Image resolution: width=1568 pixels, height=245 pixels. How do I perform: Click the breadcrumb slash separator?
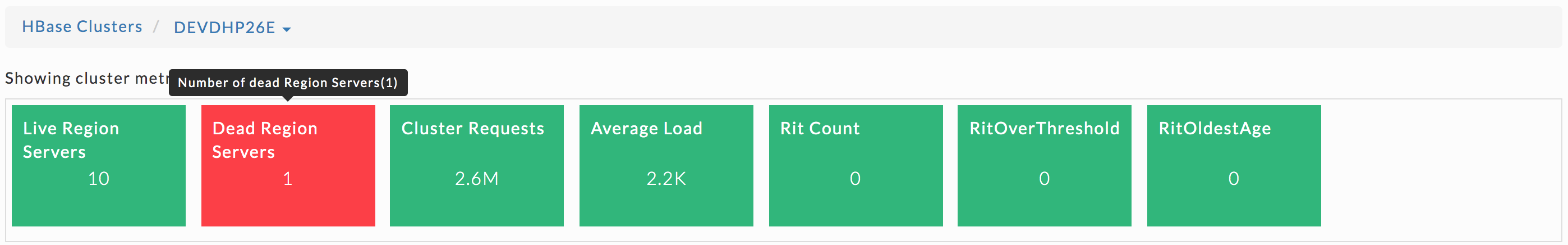157,27
